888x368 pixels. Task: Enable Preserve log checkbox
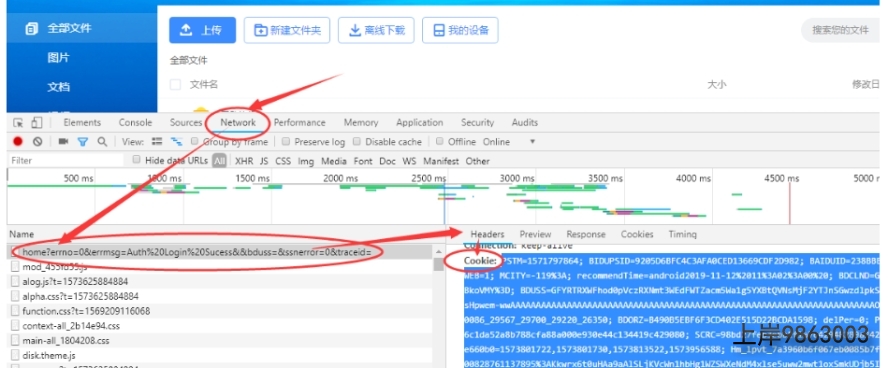pos(286,142)
